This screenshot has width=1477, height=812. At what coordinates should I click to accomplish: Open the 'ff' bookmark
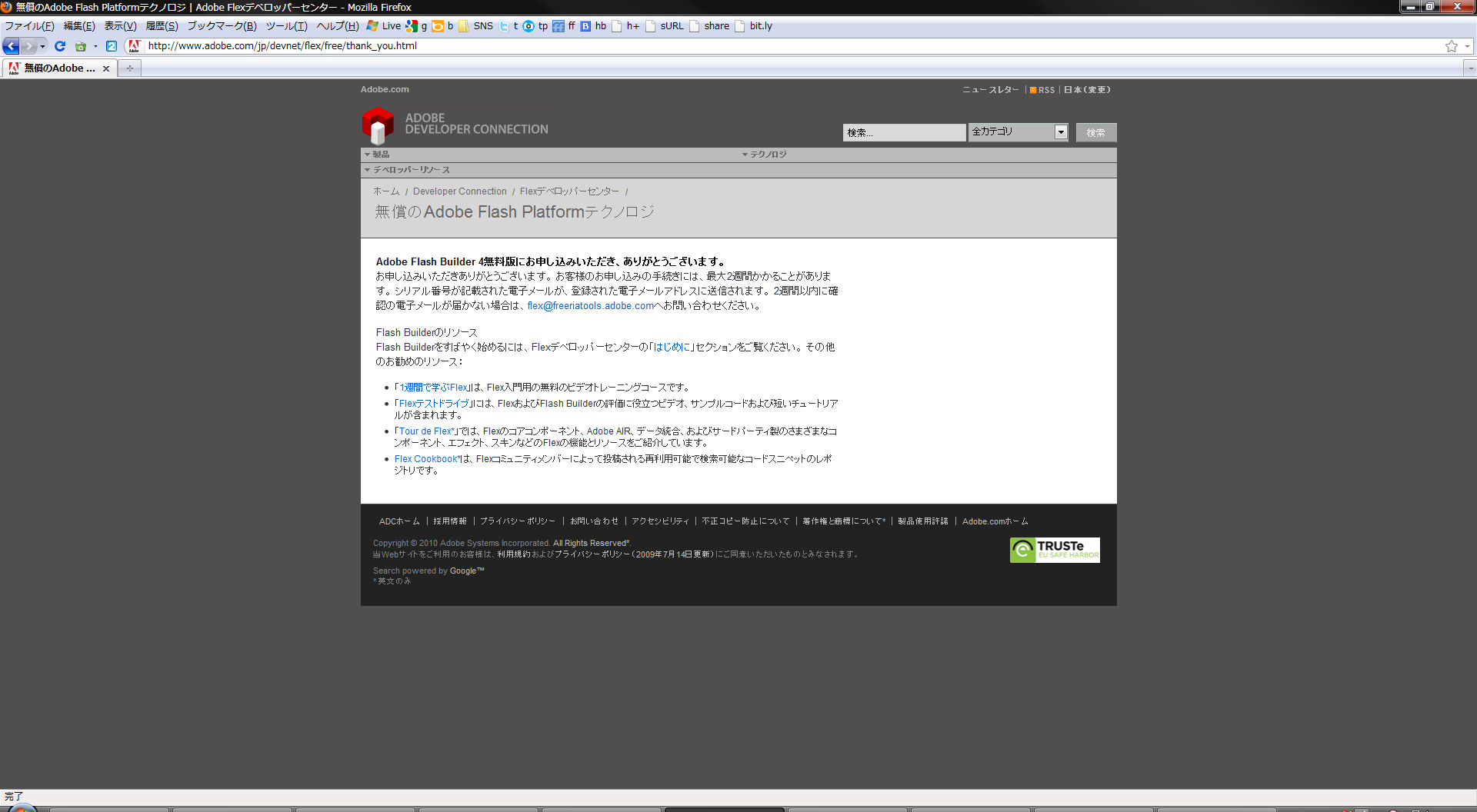564,26
